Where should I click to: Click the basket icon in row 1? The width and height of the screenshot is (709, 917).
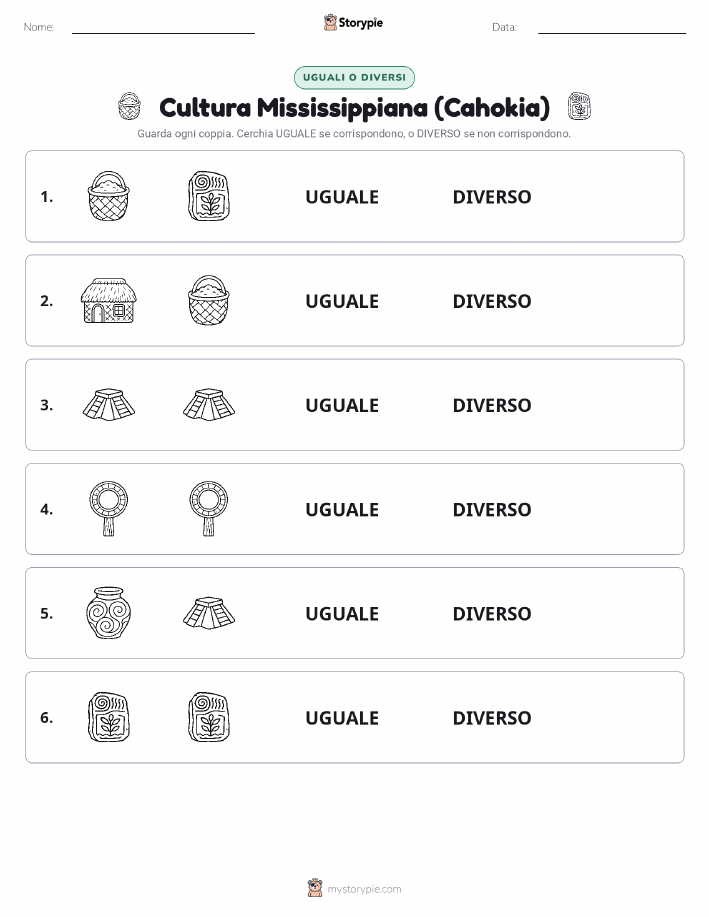(x=108, y=196)
